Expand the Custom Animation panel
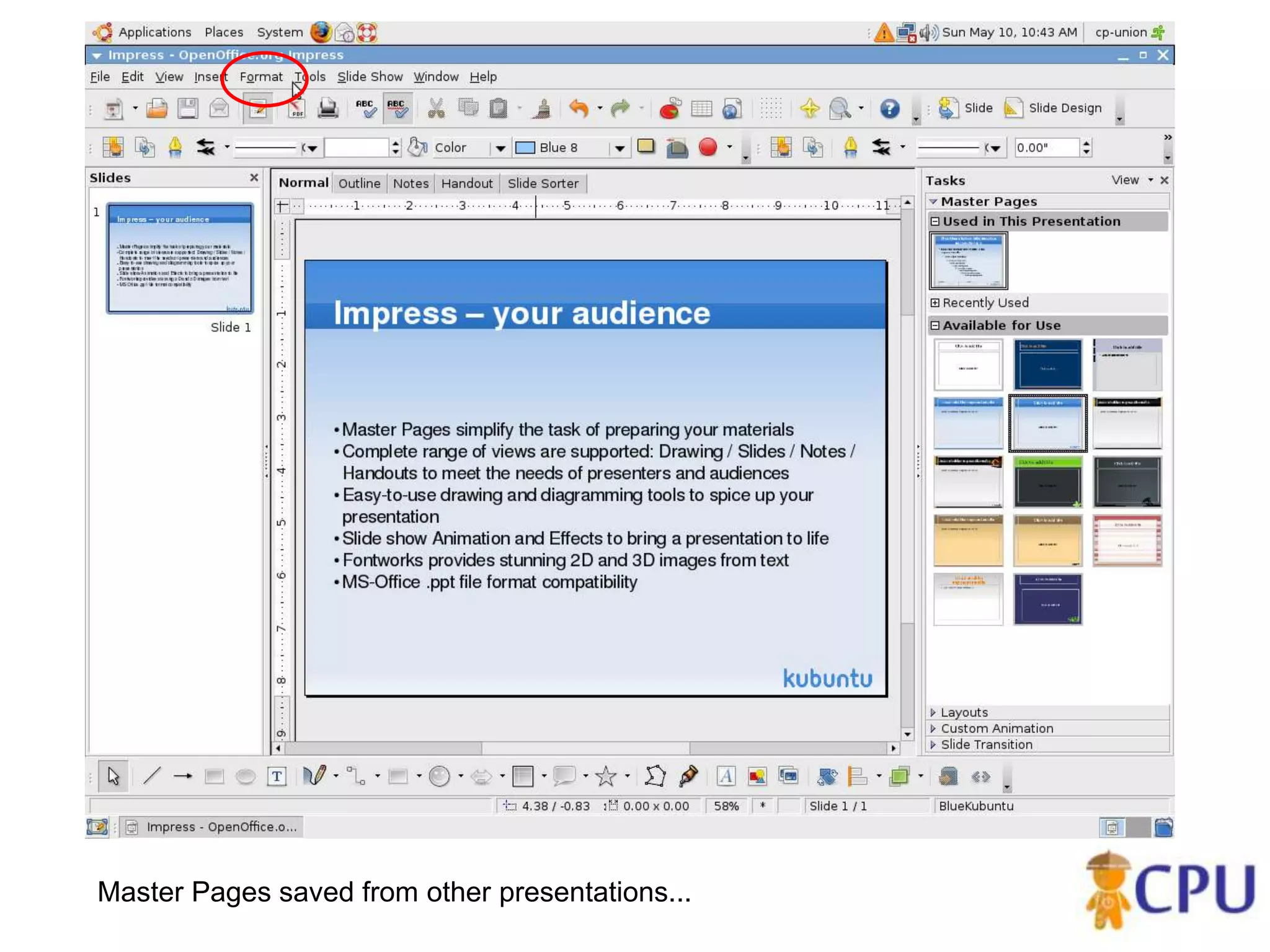1270x952 pixels. click(x=1048, y=728)
